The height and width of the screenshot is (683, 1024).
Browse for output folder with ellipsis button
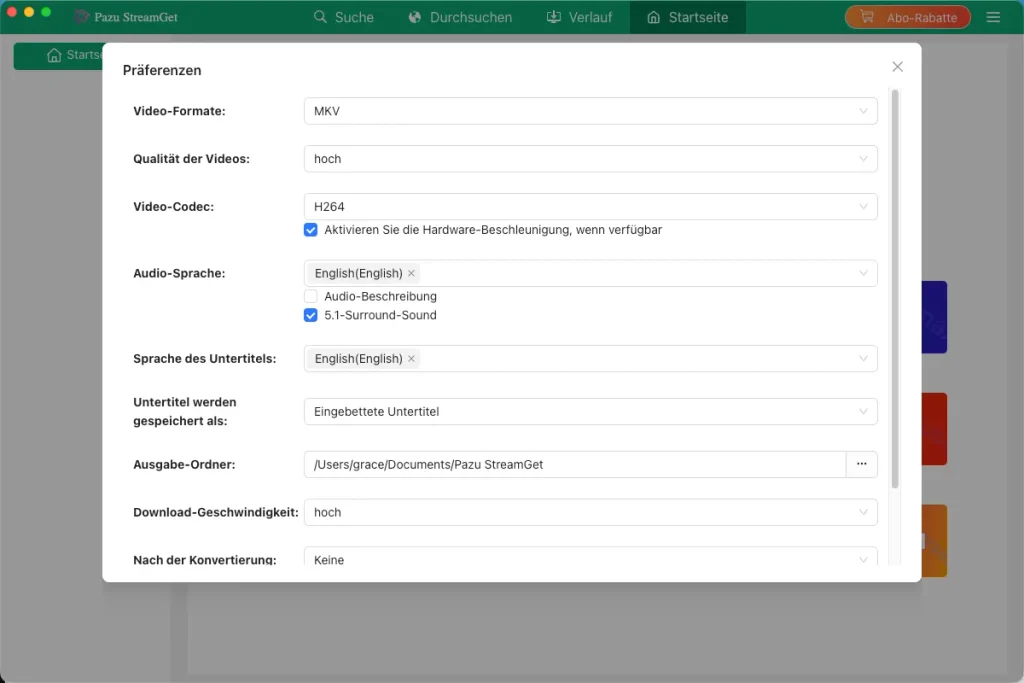861,464
